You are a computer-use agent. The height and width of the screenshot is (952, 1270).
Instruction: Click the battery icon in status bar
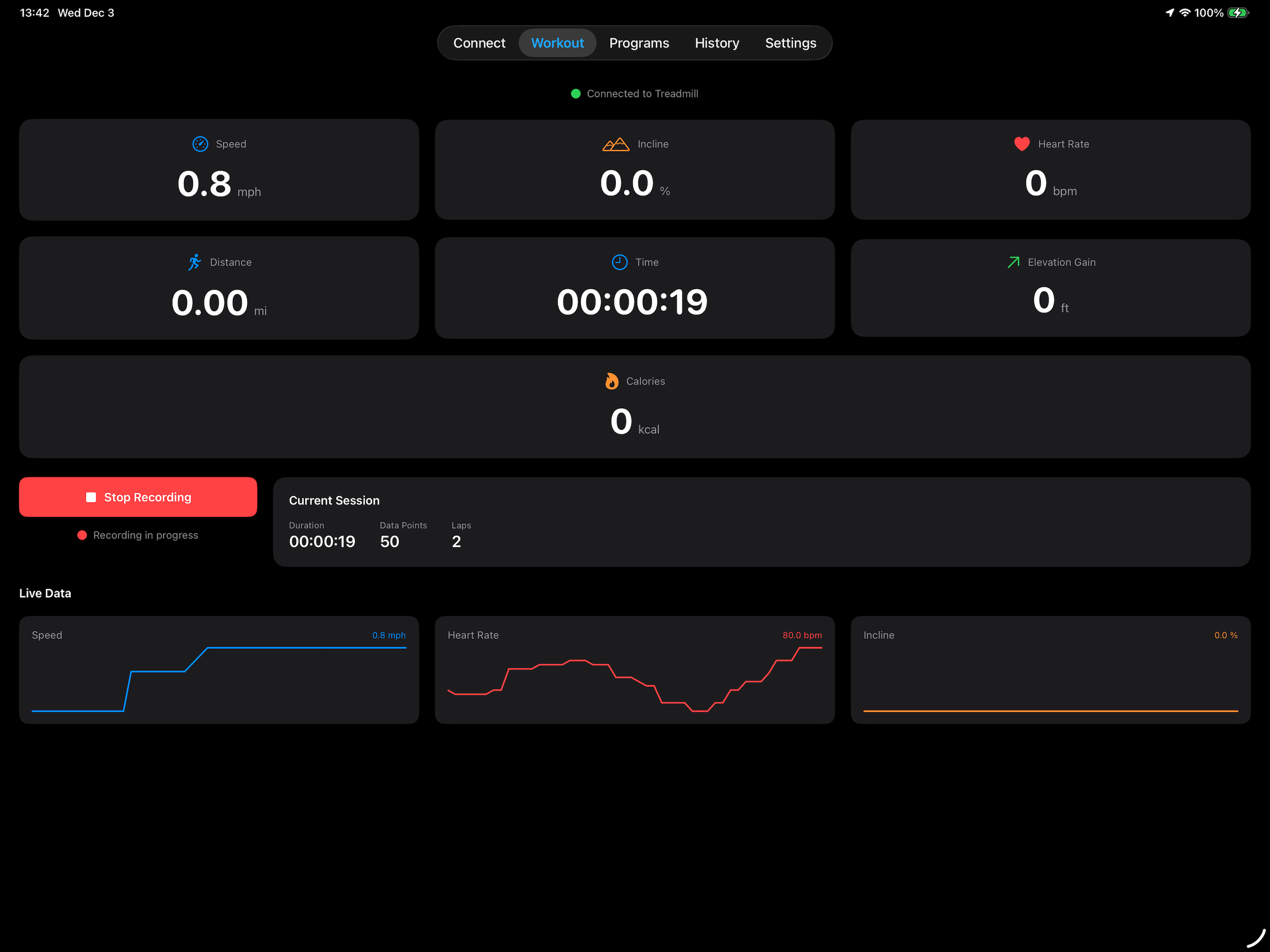coord(1237,13)
